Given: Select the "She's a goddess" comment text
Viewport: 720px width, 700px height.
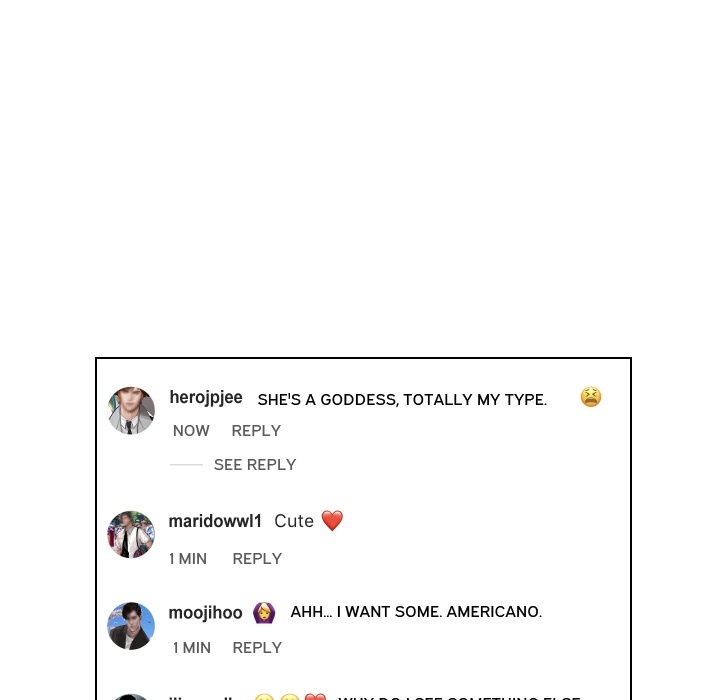Looking at the screenshot, I should 402,400.
